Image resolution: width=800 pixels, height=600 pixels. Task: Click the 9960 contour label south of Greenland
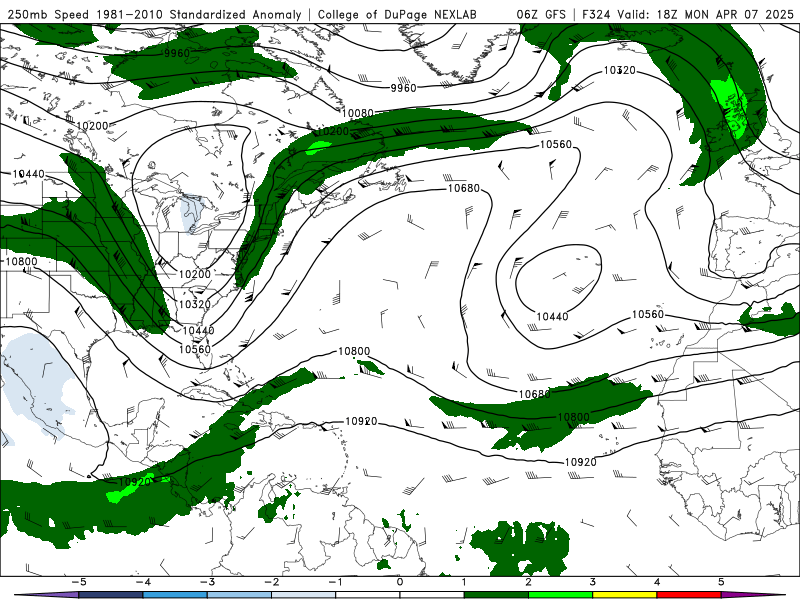click(x=404, y=88)
